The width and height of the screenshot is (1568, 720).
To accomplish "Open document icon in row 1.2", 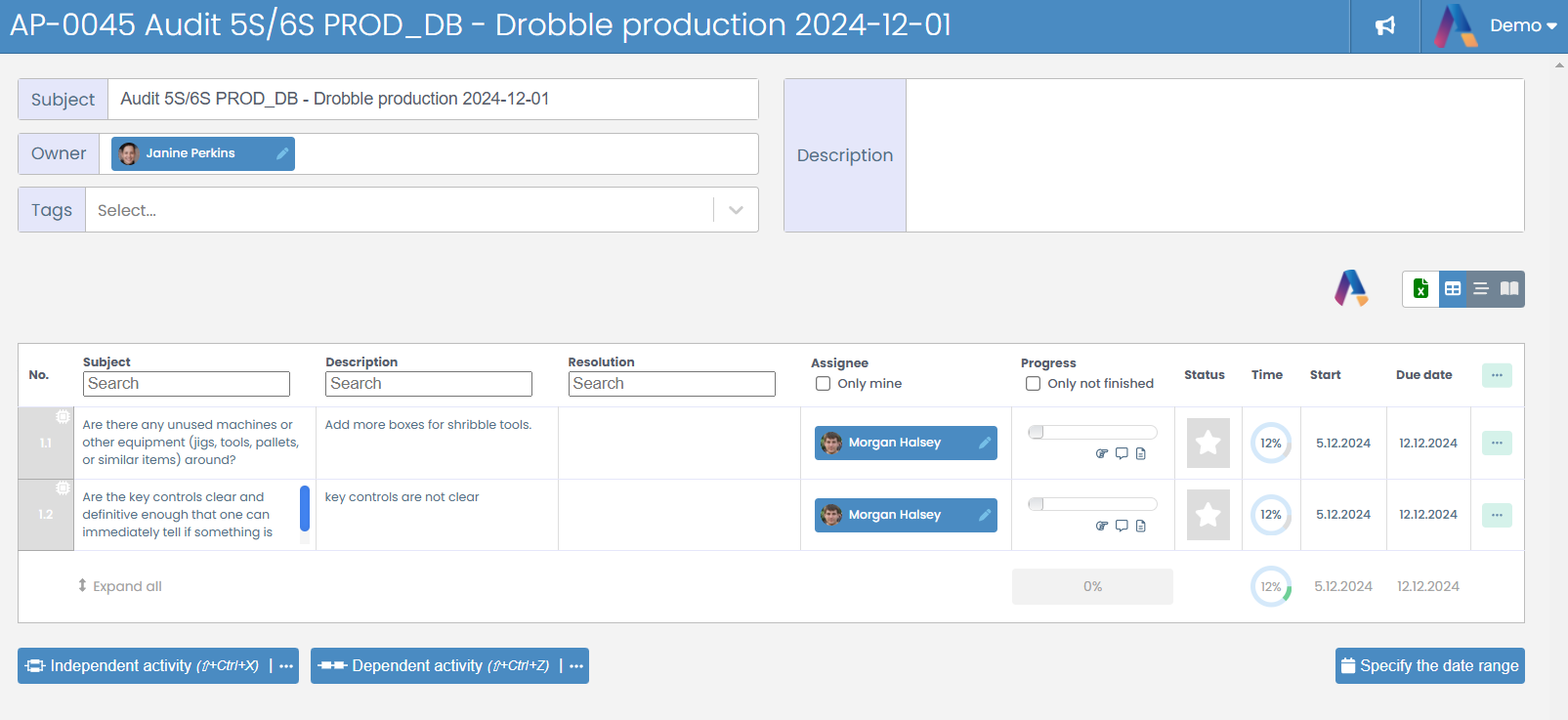I will pyautogui.click(x=1141, y=526).
